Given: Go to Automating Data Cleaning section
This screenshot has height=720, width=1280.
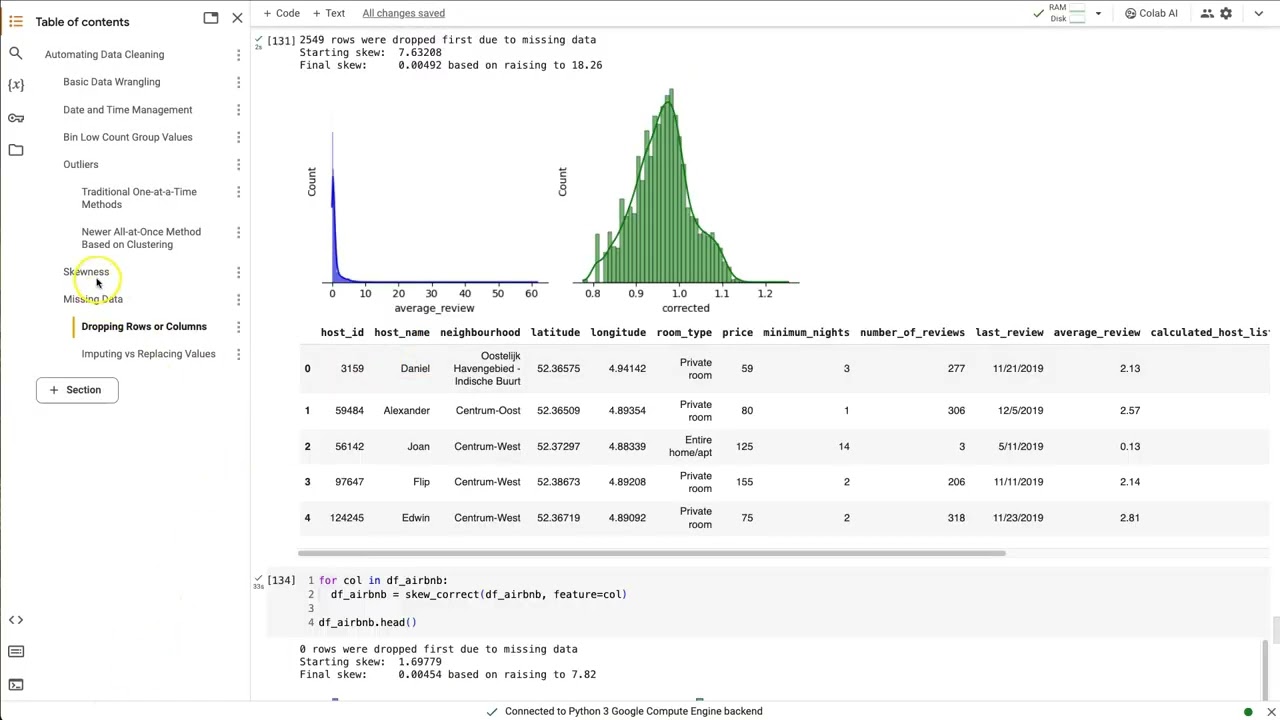Looking at the screenshot, I should 104,54.
